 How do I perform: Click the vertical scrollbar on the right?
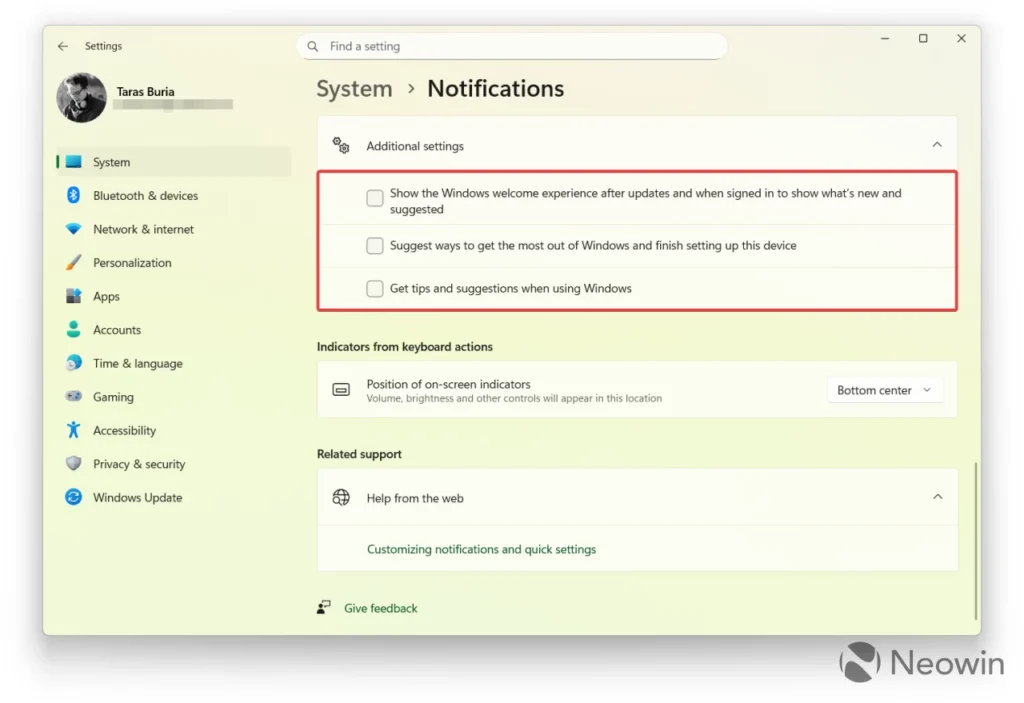[x=975, y=540]
